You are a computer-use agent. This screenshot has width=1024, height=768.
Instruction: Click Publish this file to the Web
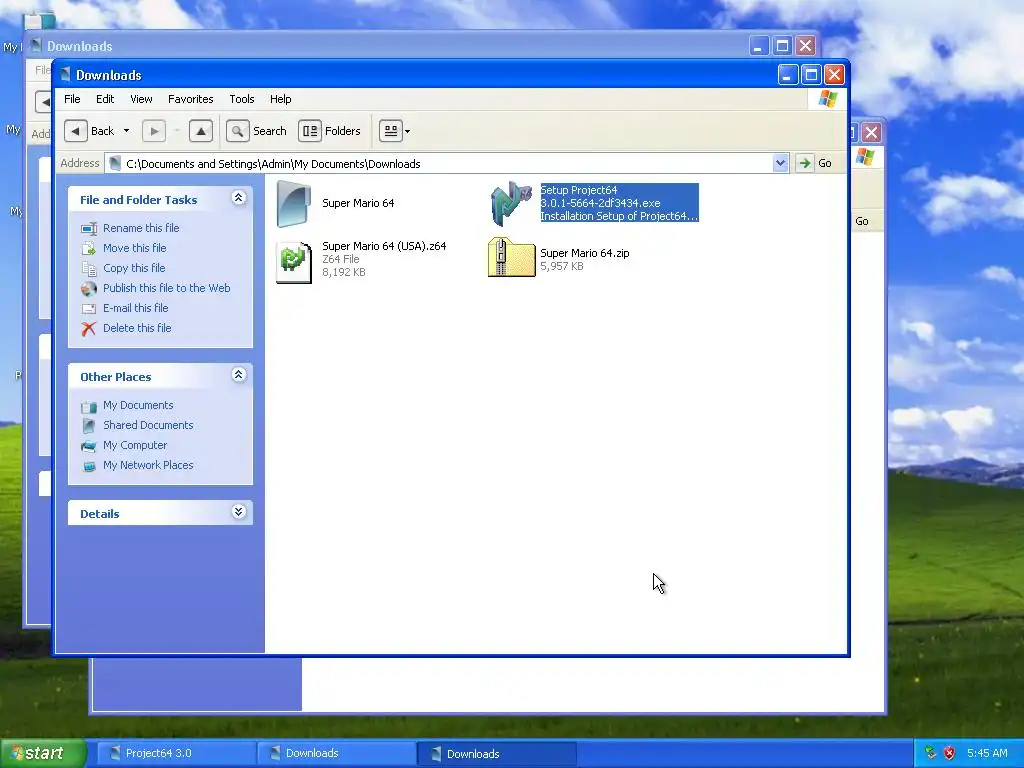tap(167, 288)
